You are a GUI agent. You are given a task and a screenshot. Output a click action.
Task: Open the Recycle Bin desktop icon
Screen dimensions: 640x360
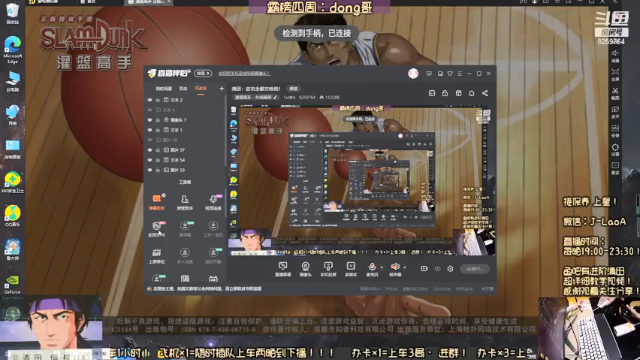[x=13, y=13]
